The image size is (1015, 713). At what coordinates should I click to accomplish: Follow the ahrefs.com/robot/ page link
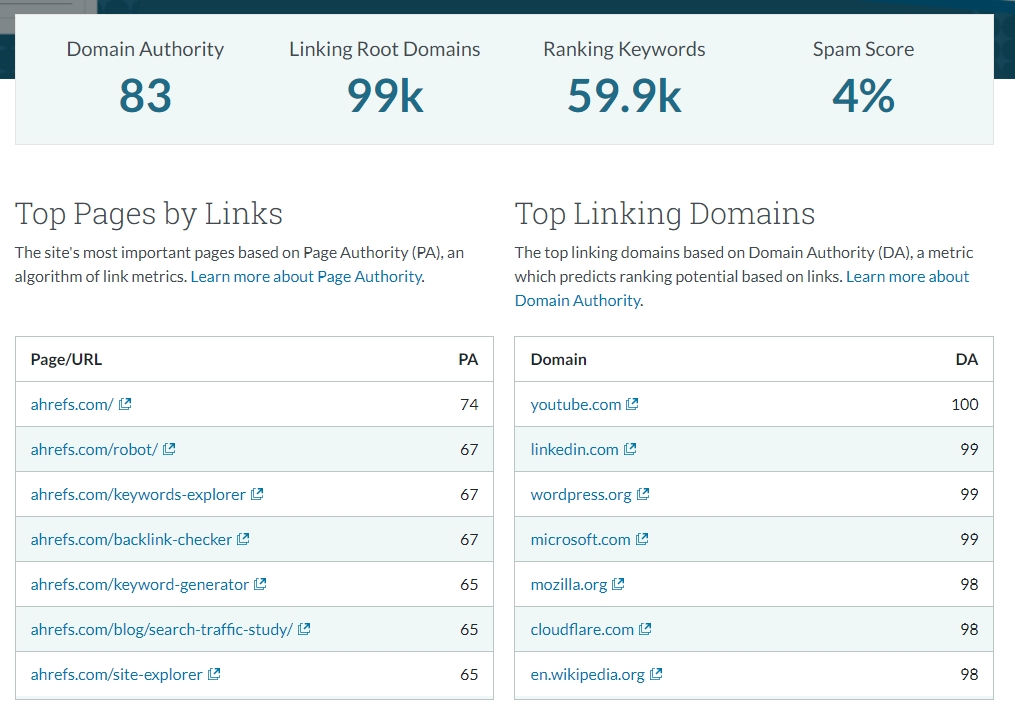[94, 449]
